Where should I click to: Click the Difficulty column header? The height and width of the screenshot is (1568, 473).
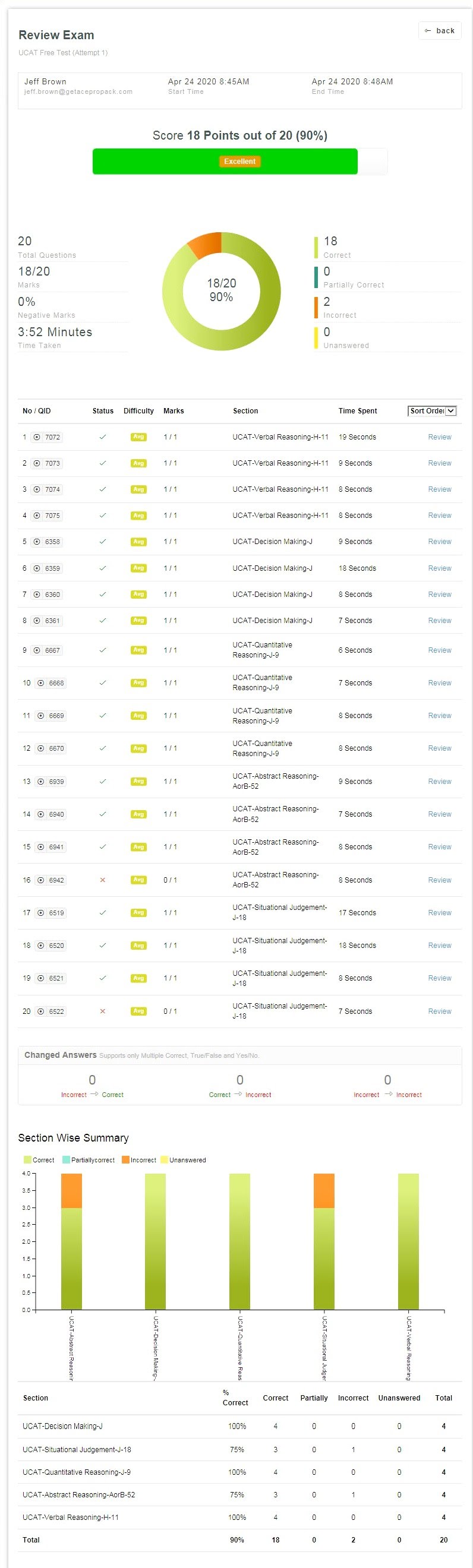coord(138,411)
